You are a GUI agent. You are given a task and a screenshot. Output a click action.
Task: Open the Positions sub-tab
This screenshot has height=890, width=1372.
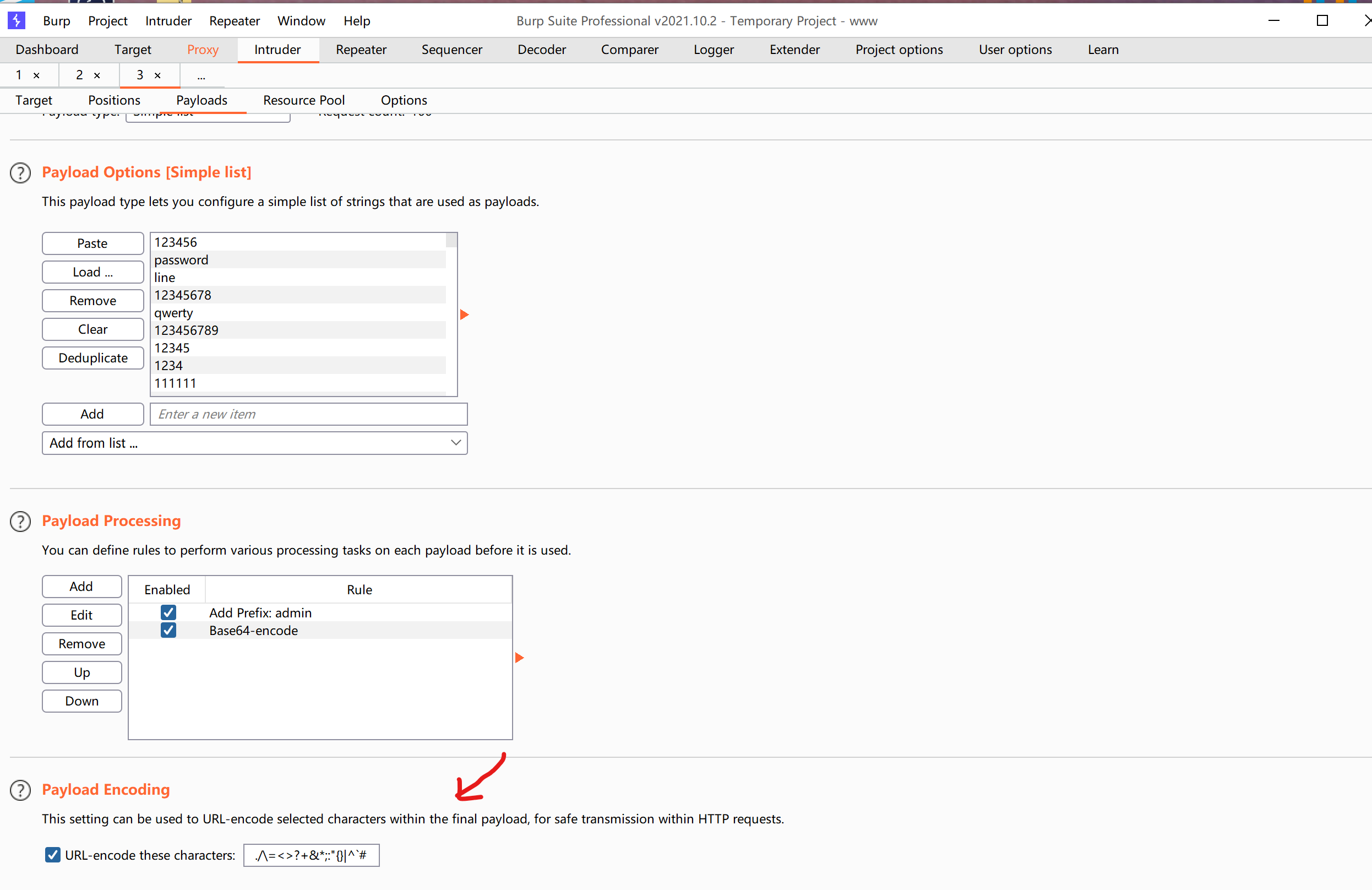(x=114, y=100)
